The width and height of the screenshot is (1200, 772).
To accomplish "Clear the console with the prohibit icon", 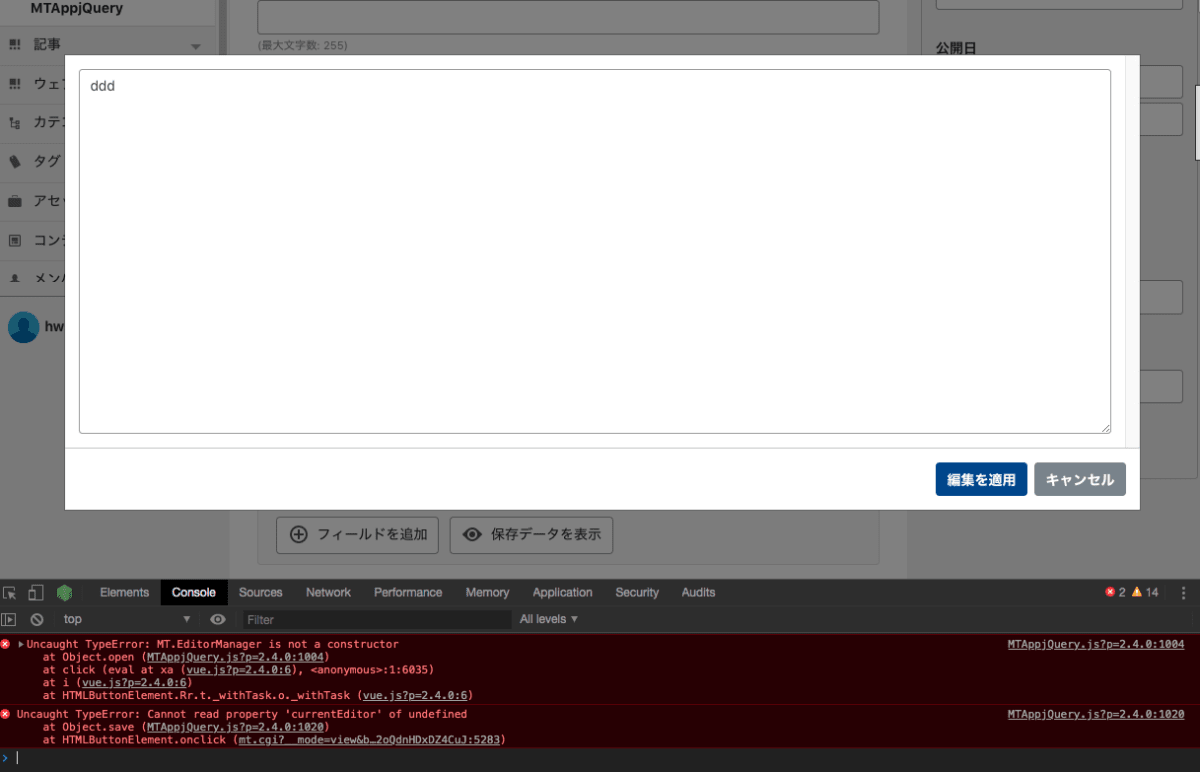I will 37,619.
